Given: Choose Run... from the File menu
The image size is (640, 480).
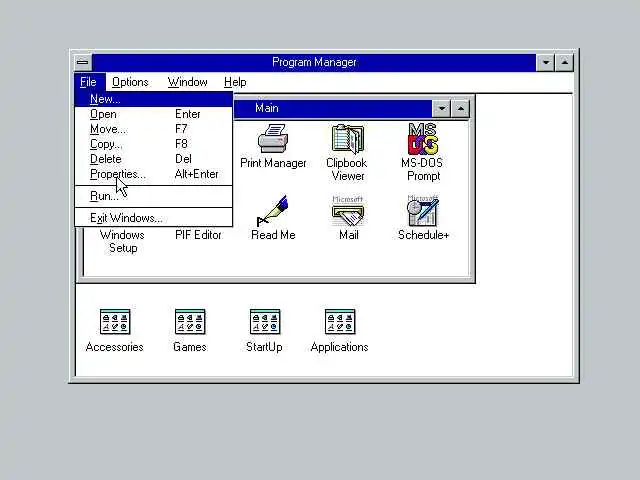Looking at the screenshot, I should click(x=153, y=196).
